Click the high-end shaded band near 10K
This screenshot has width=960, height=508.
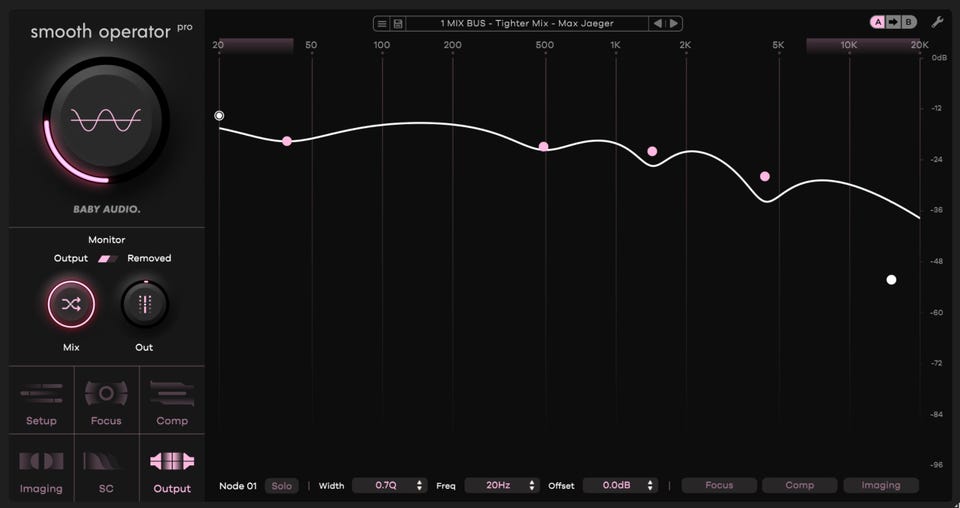(863, 45)
